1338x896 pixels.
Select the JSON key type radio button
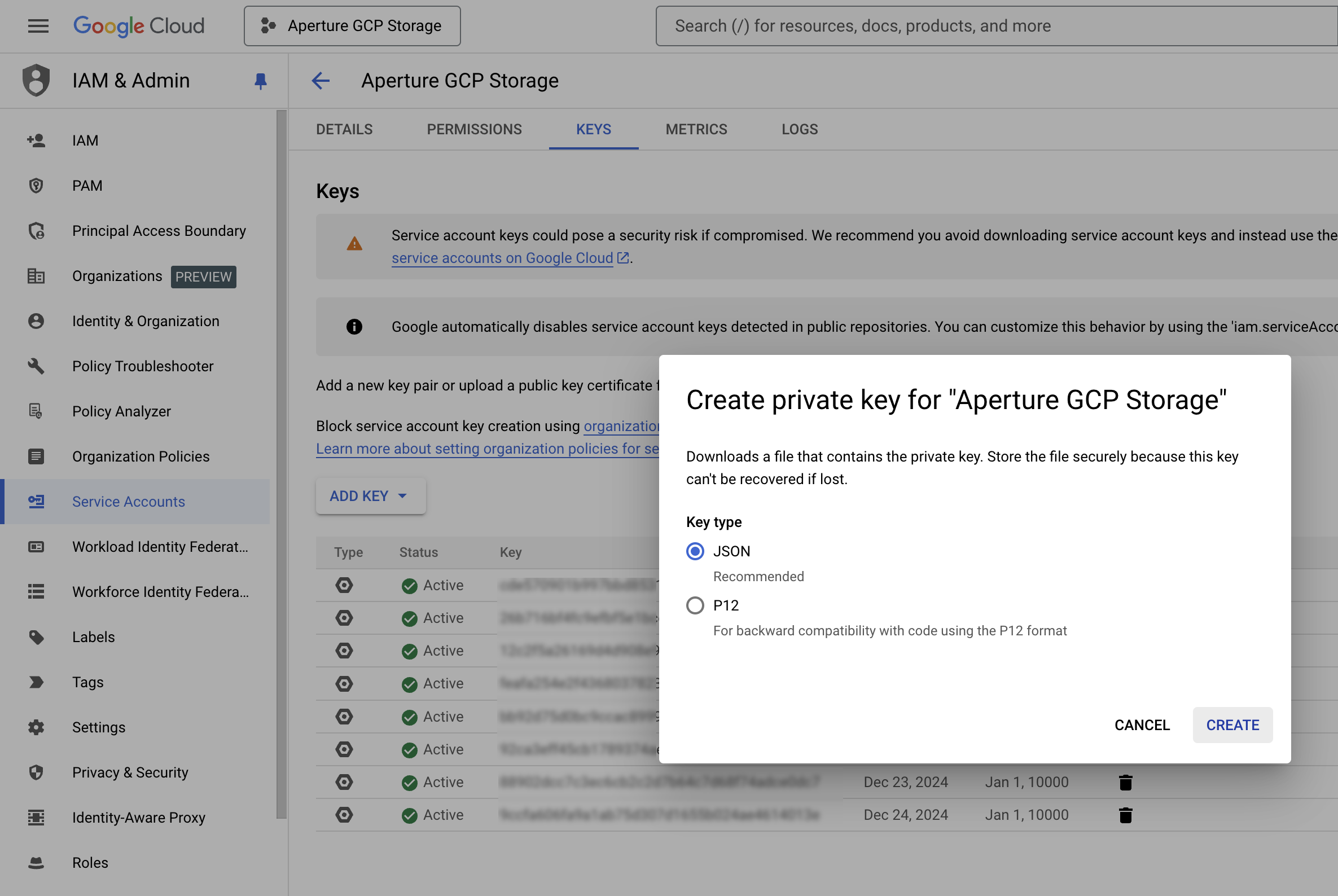coord(695,551)
